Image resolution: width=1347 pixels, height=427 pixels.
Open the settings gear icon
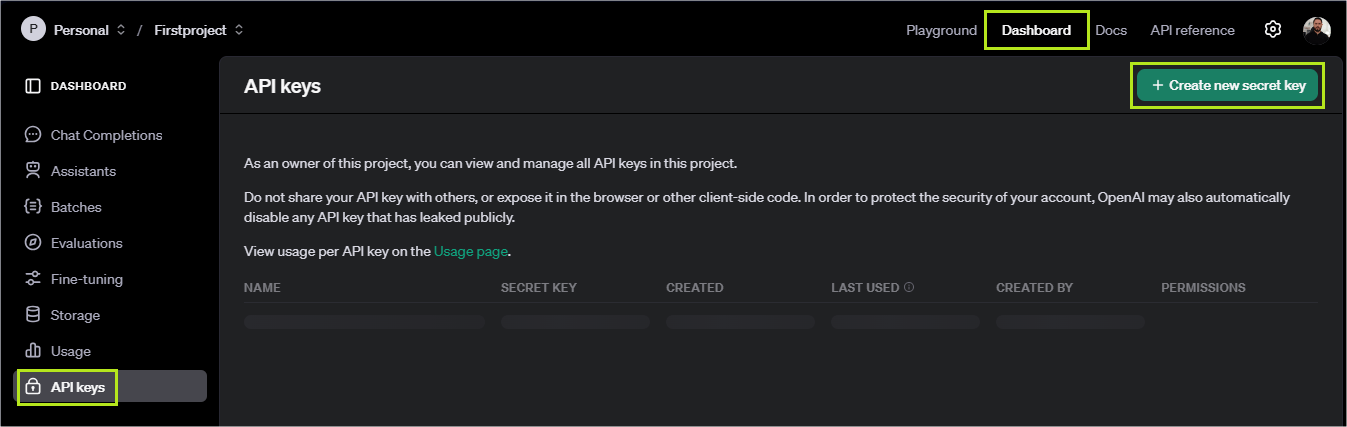tap(1272, 30)
